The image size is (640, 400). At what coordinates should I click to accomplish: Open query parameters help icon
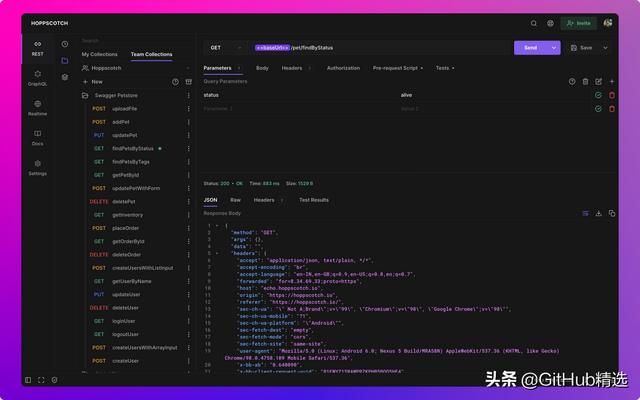tap(572, 82)
